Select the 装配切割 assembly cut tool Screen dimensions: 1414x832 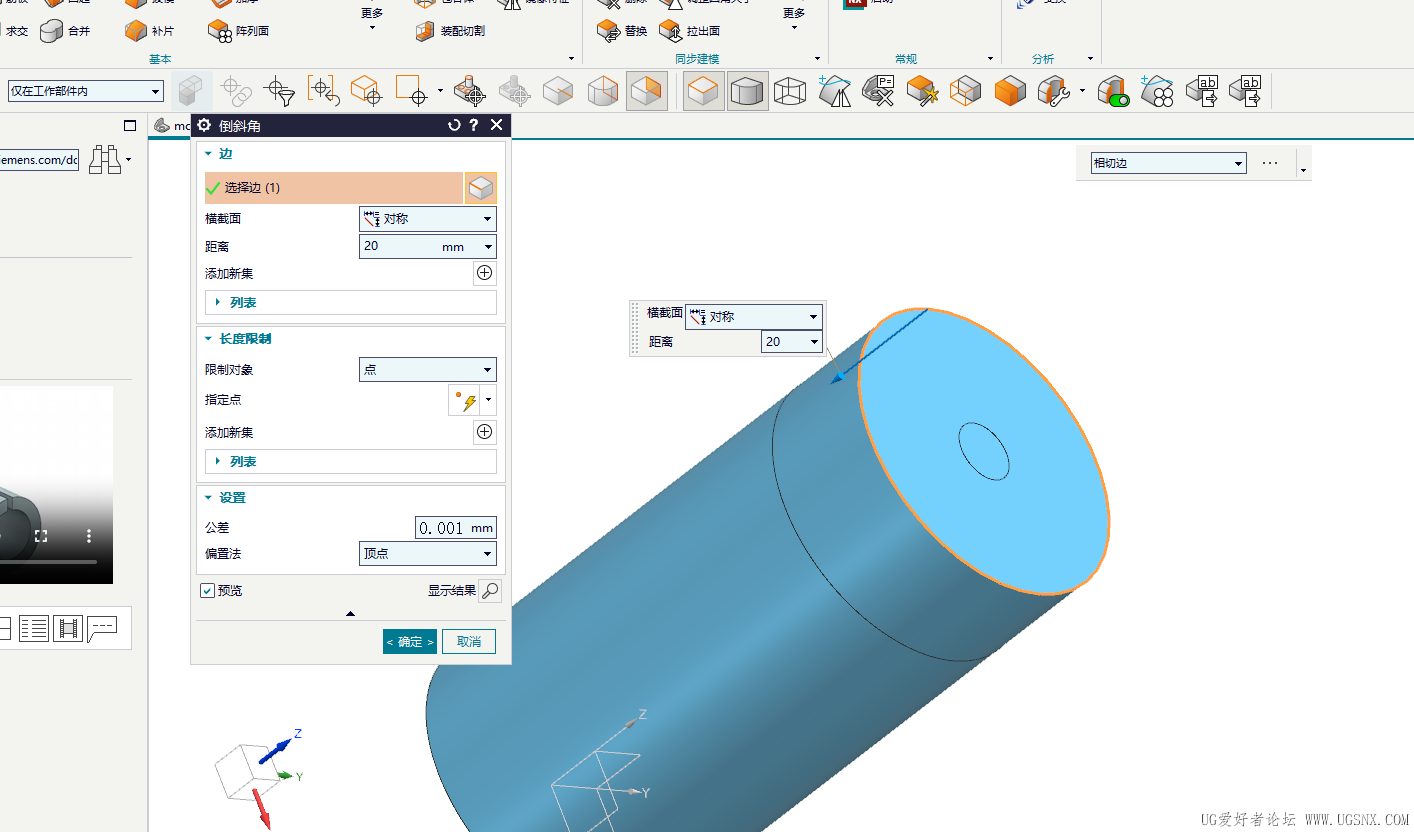[450, 31]
